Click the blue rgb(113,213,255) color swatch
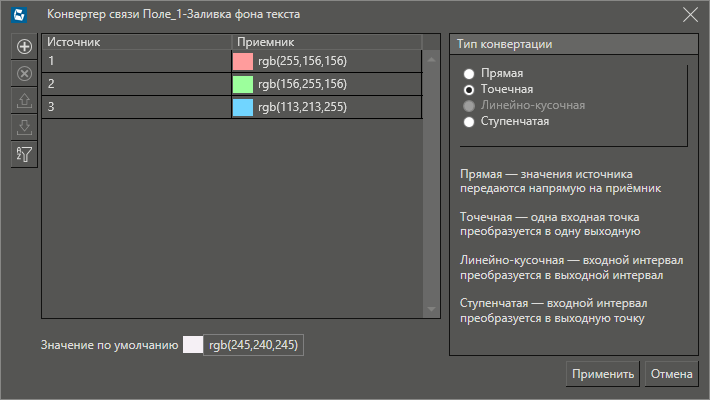This screenshot has width=710, height=400. point(243,107)
